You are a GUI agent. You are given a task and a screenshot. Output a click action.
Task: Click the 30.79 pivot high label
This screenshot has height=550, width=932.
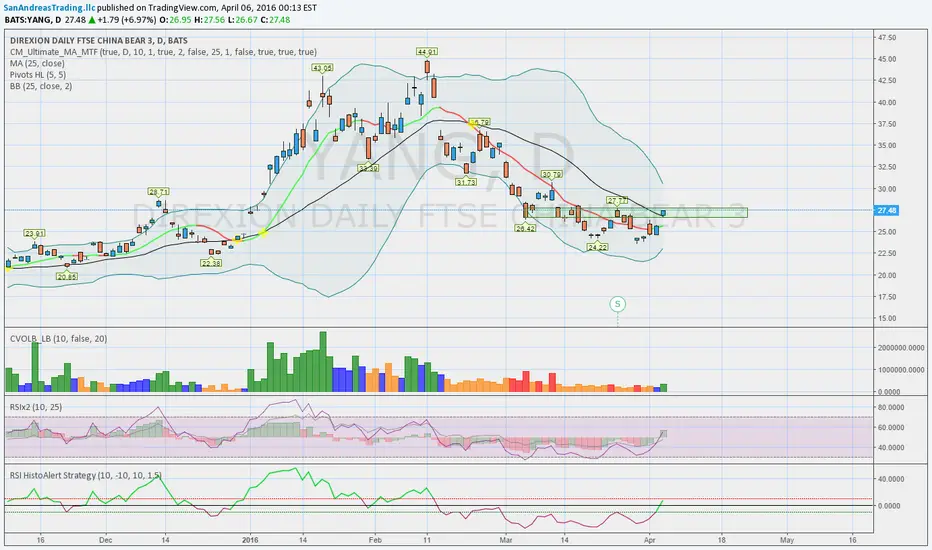[552, 175]
